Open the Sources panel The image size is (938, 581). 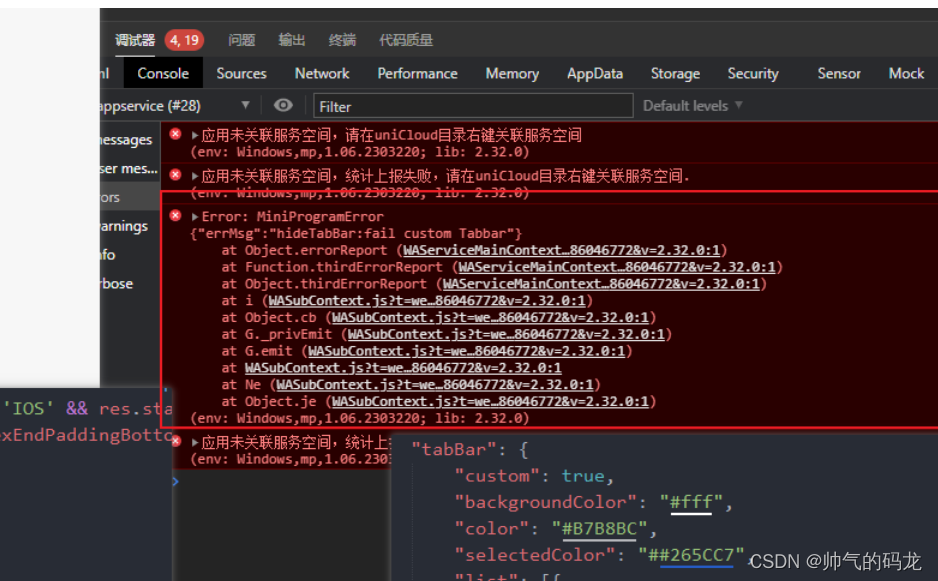tap(241, 73)
